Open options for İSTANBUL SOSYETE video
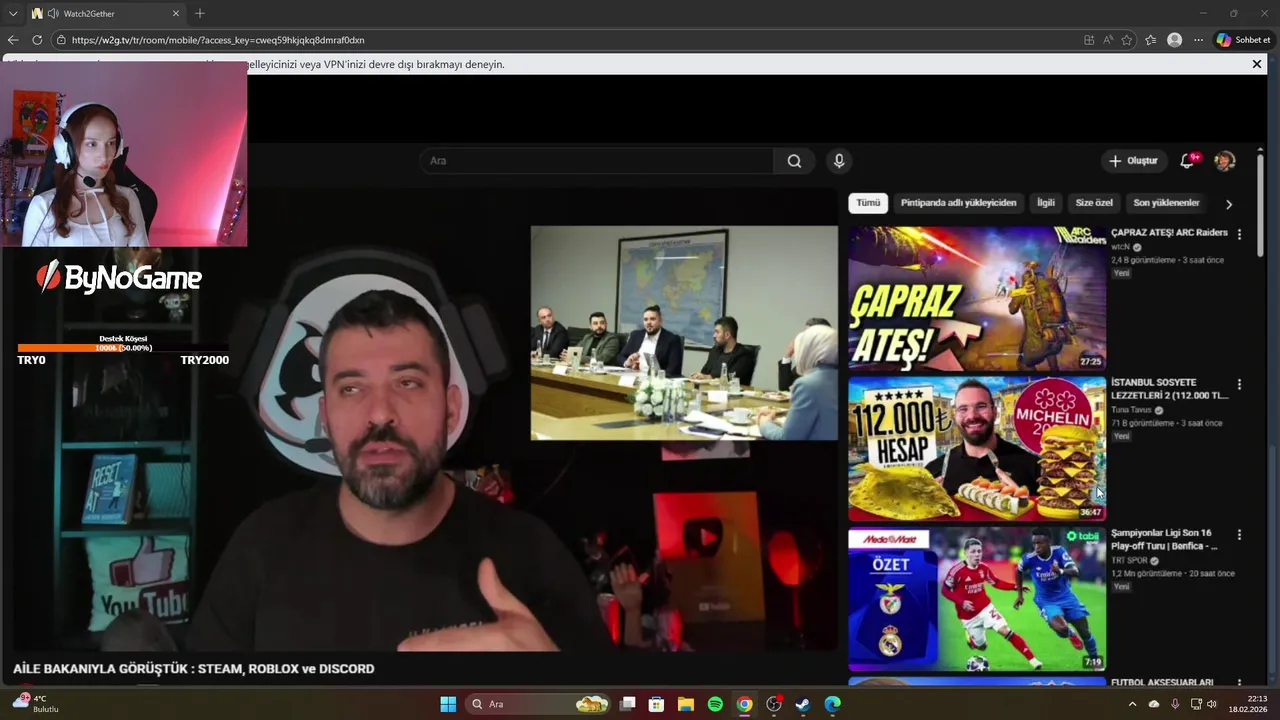 point(1239,384)
